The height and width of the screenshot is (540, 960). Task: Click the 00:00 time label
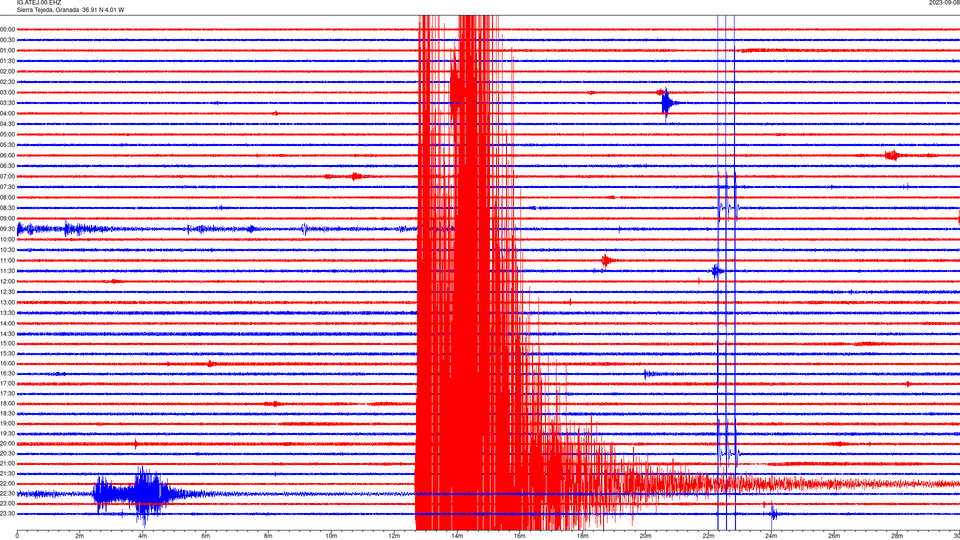click(7, 29)
